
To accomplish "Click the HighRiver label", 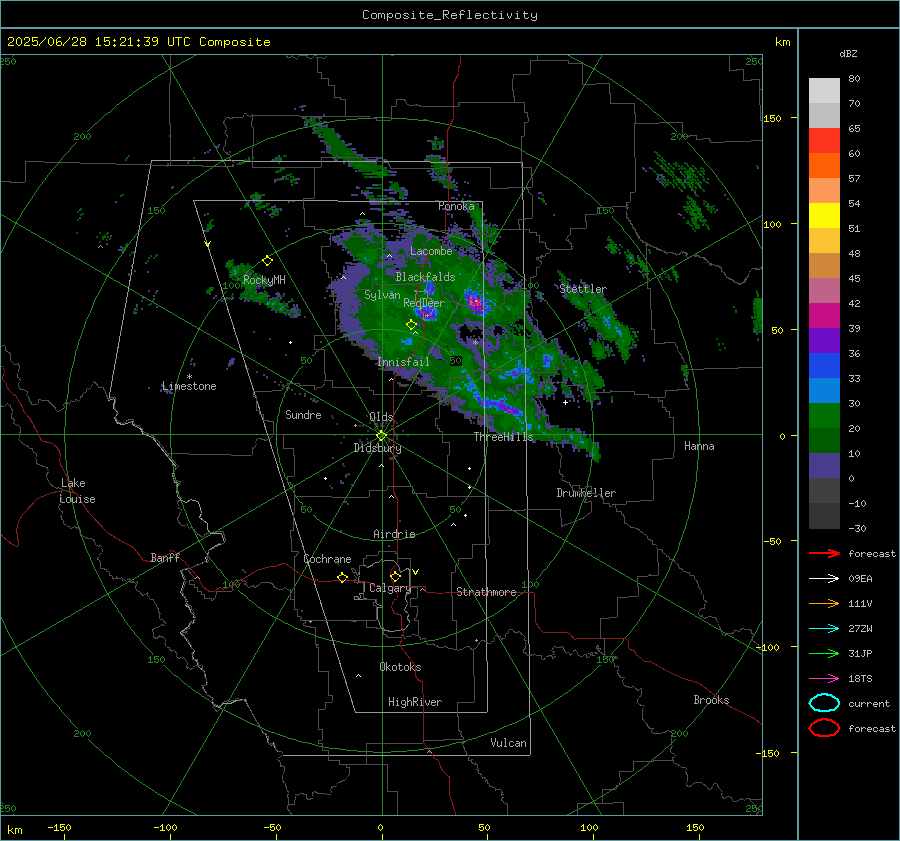I will [x=415, y=702].
